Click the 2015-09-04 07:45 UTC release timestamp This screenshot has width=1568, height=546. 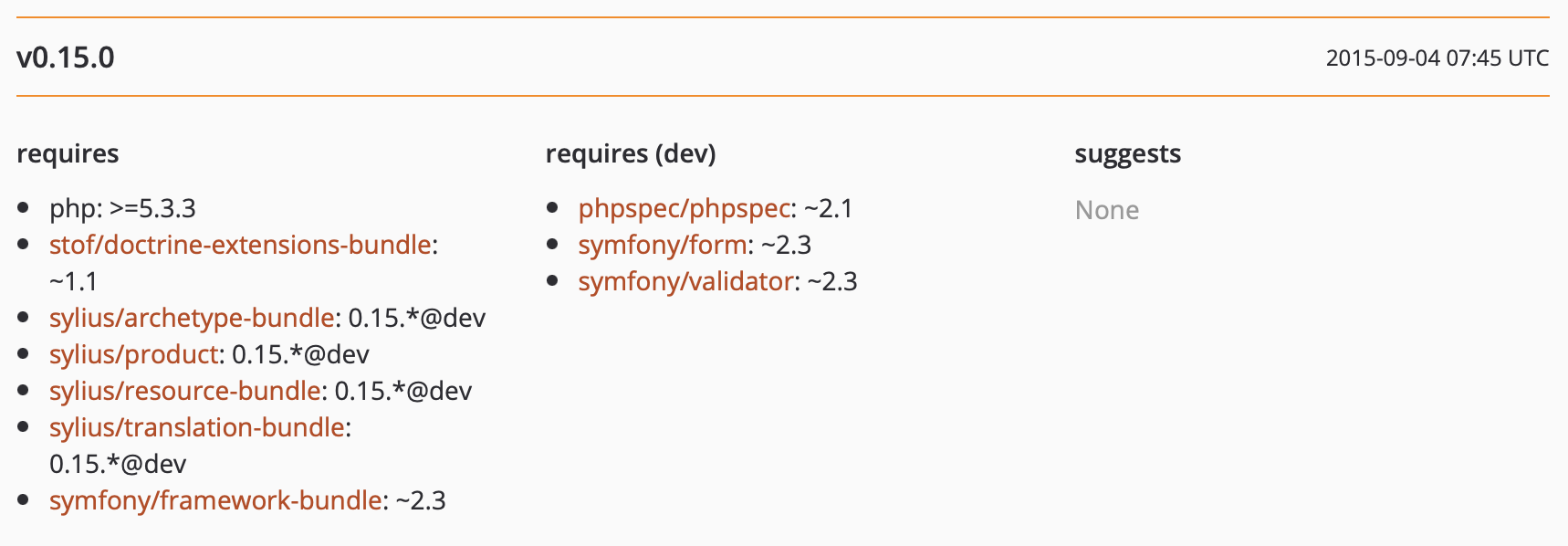[1437, 58]
